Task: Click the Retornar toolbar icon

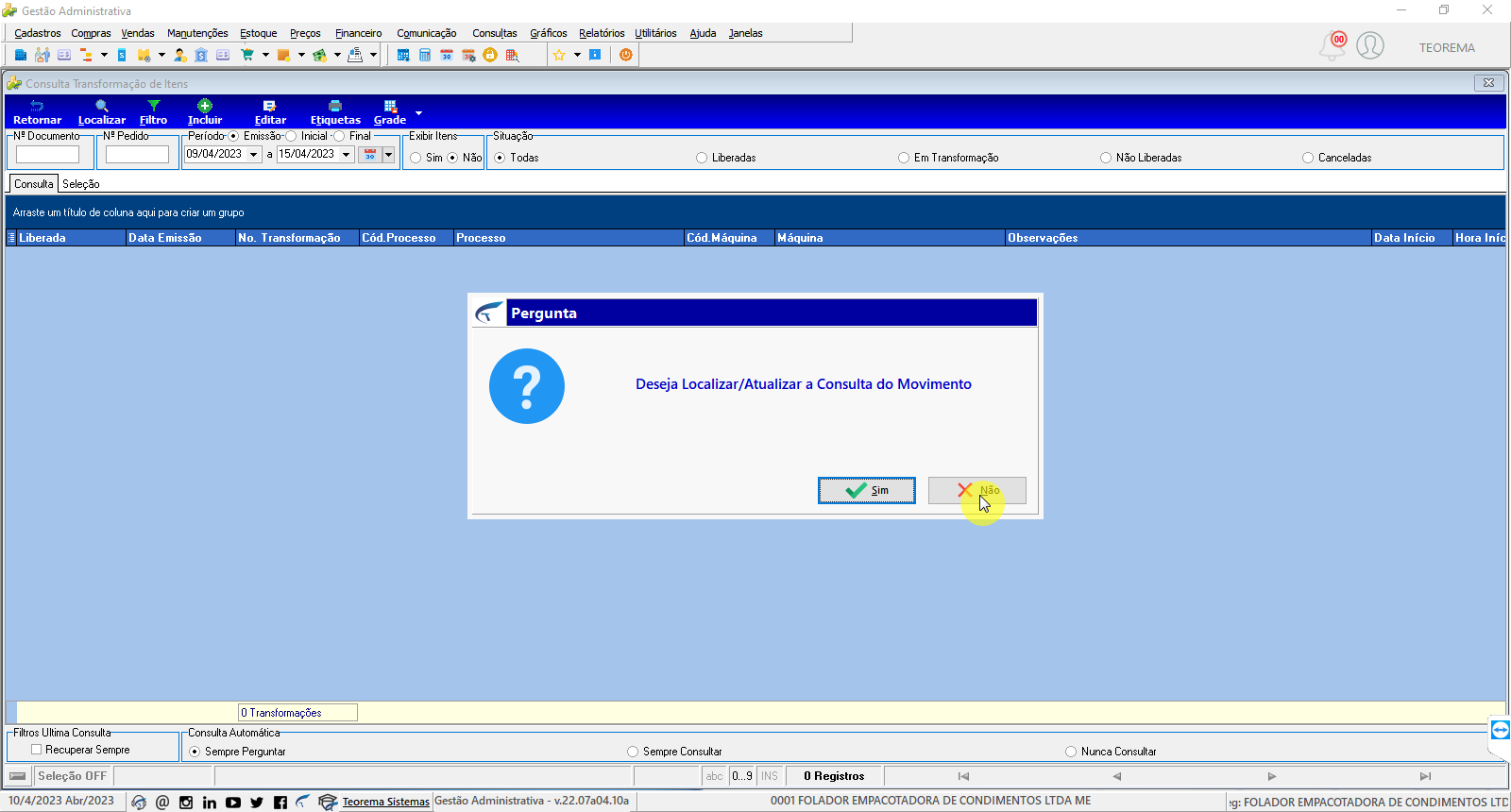Action: 37,106
